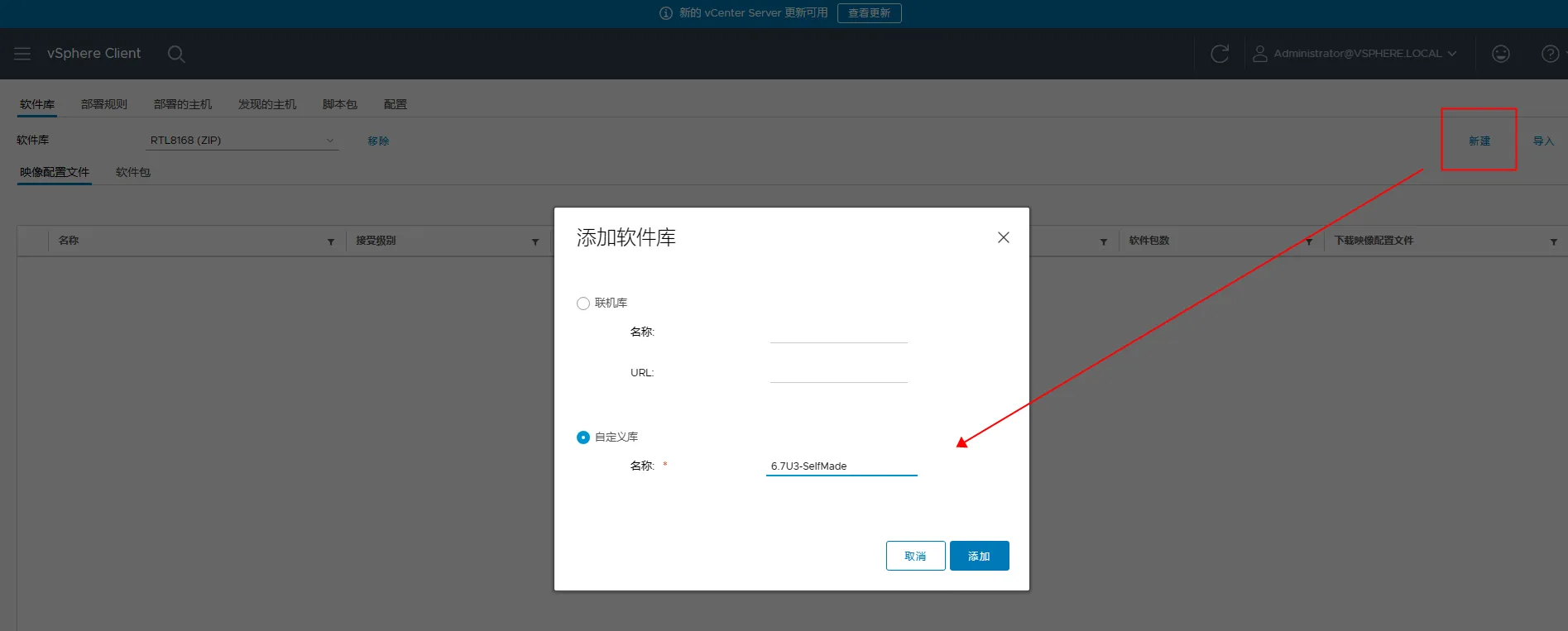The width and height of the screenshot is (1568, 631).
Task: Switch to the 软件包 sub-tab
Action: (x=133, y=172)
